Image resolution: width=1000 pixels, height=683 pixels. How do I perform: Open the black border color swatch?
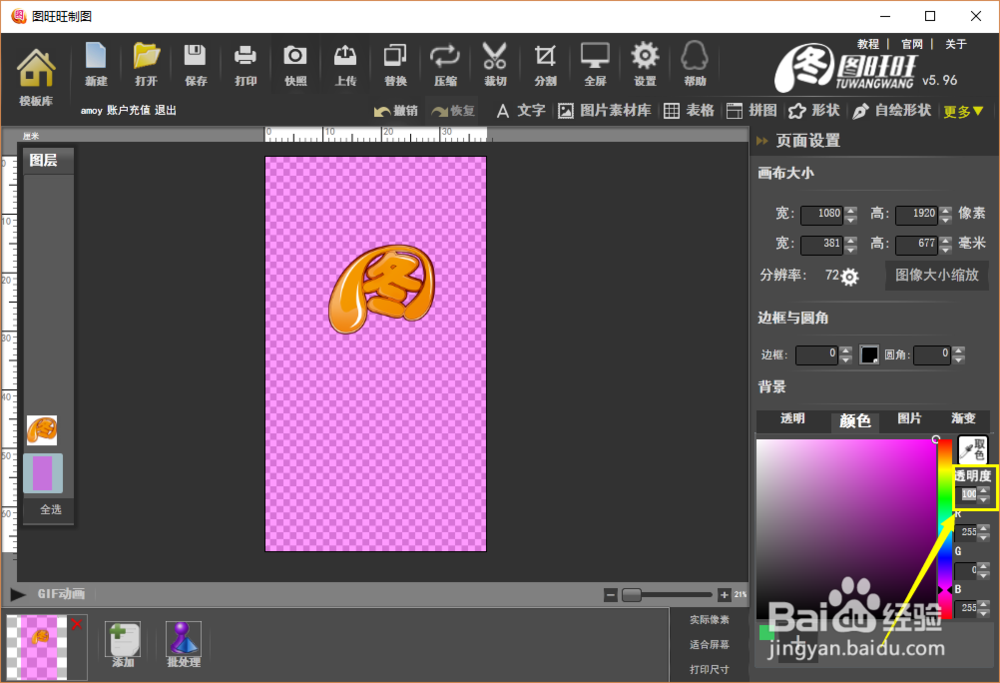tap(869, 355)
